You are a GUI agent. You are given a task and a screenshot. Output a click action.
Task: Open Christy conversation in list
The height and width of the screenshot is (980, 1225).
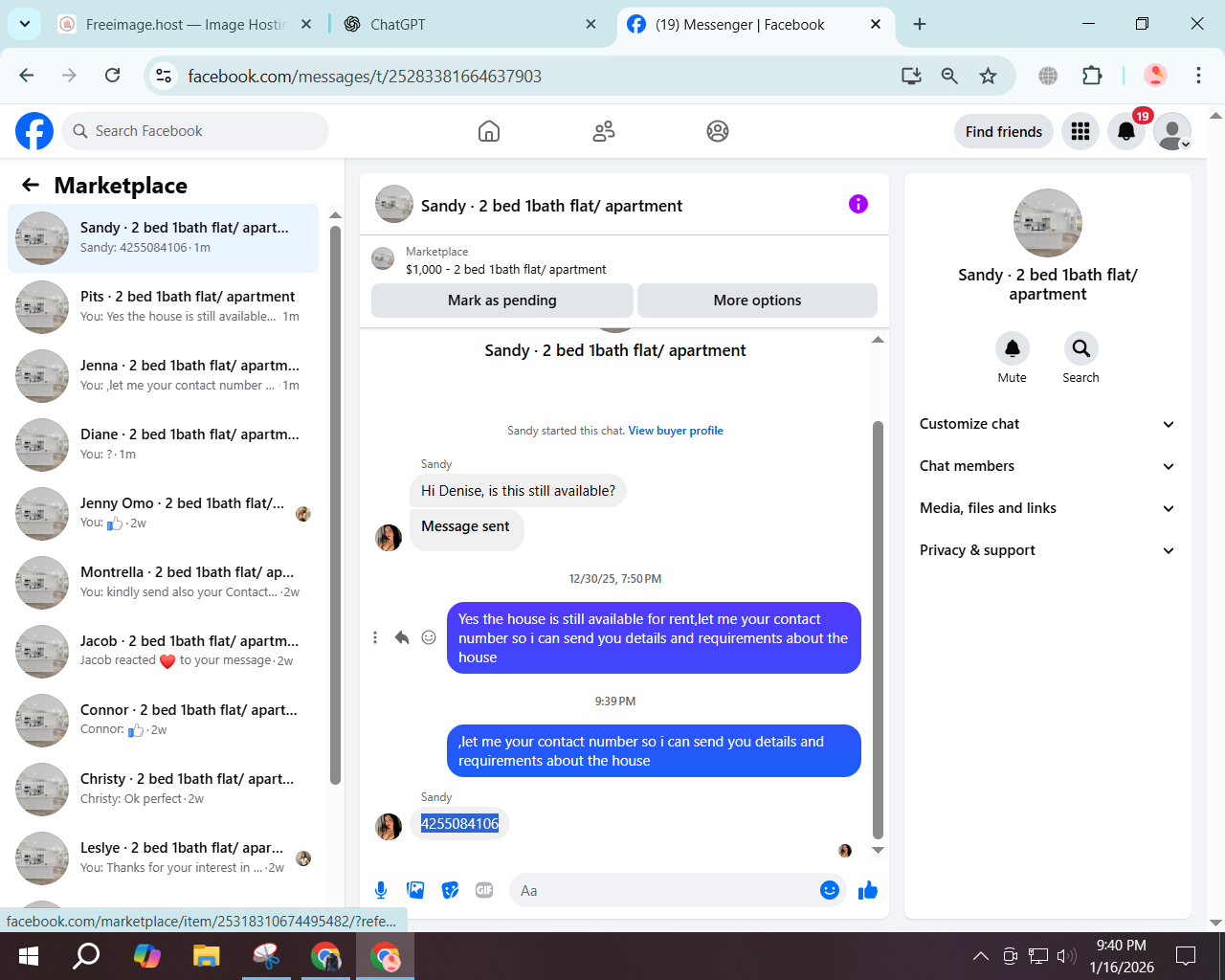tap(163, 790)
